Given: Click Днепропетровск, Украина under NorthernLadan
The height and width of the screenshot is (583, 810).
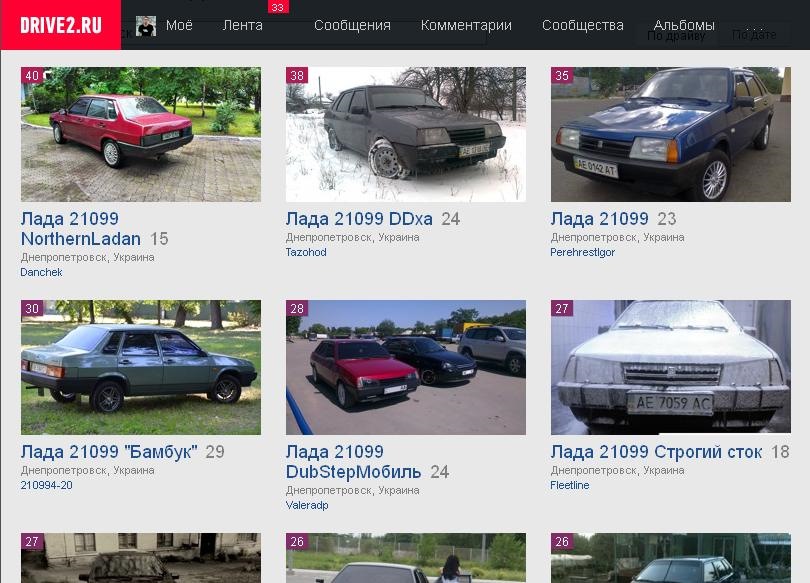Looking at the screenshot, I should click(x=87, y=257).
